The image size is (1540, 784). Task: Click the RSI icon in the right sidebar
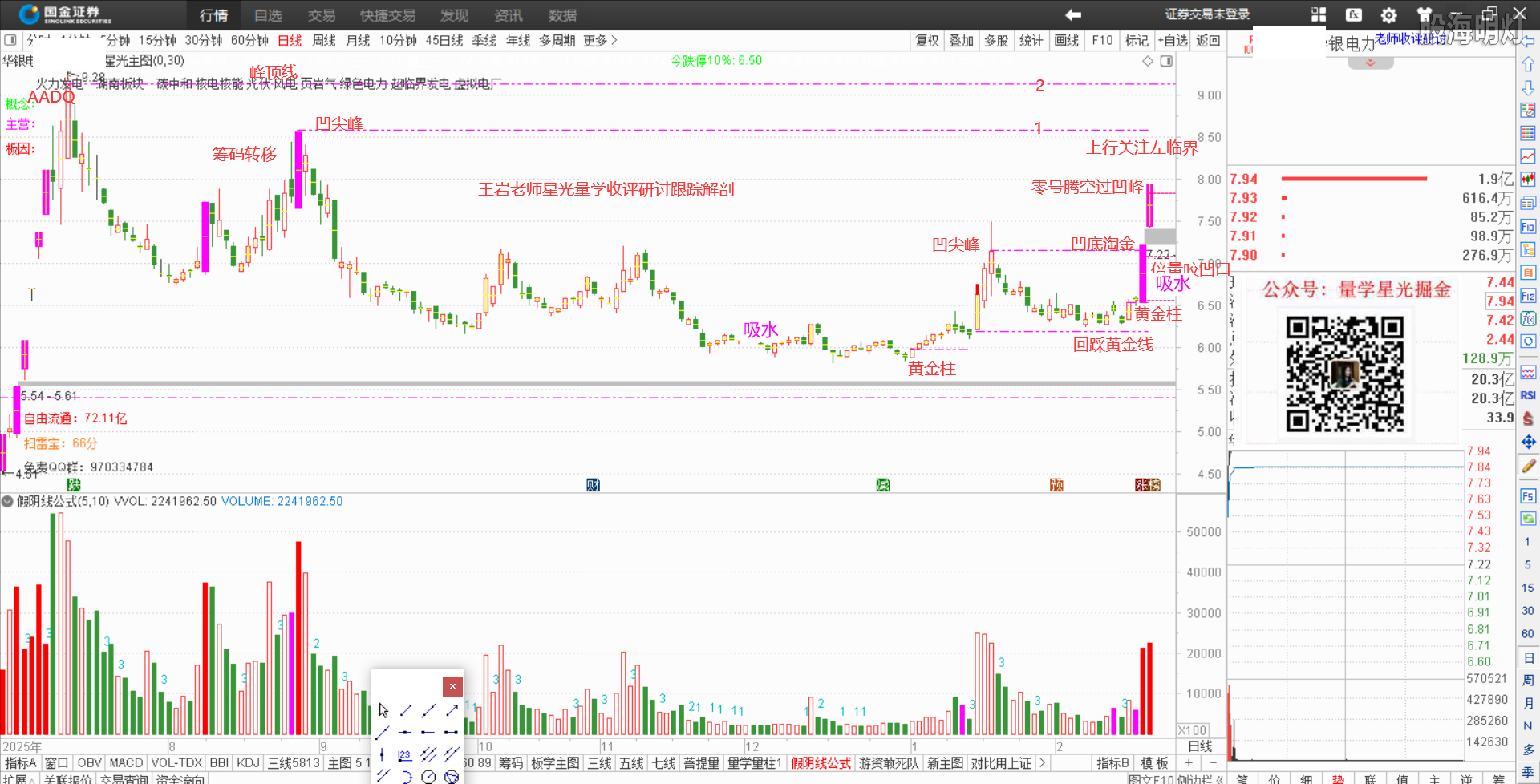point(1529,394)
